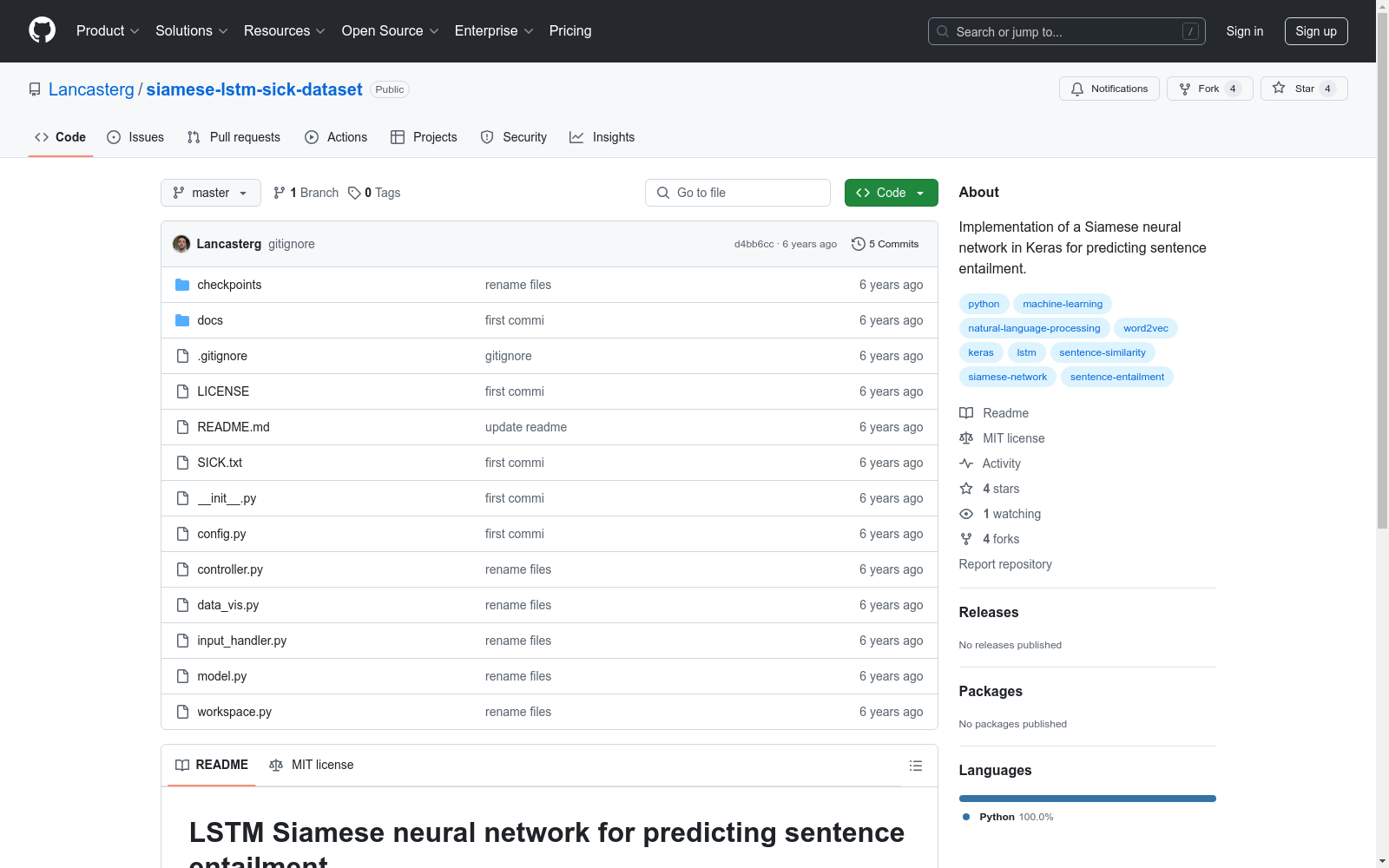Go to the GitHub homepage logo
Viewport: 1389px width, 868px height.
pyautogui.click(x=42, y=30)
